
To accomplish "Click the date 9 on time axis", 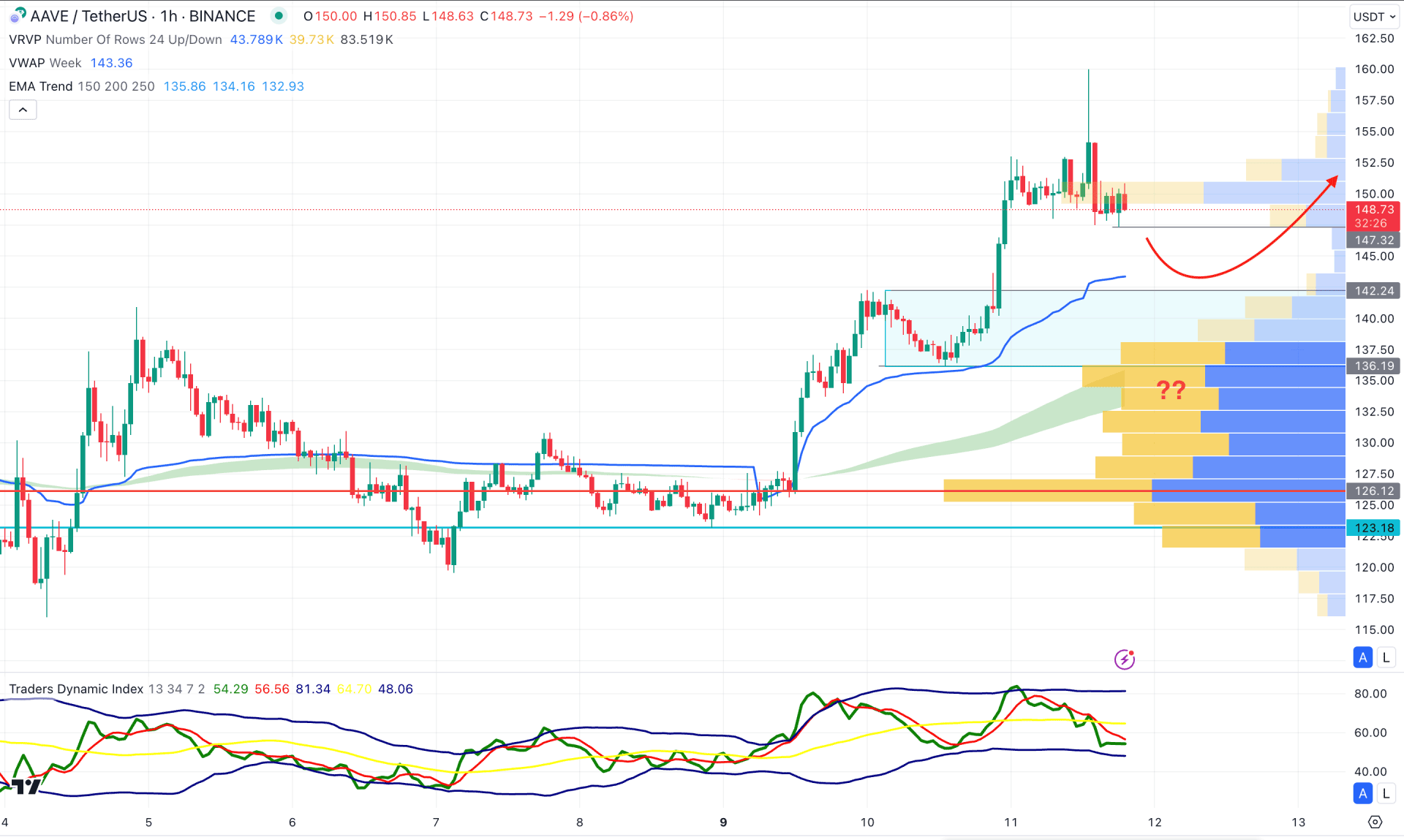I will click(723, 822).
